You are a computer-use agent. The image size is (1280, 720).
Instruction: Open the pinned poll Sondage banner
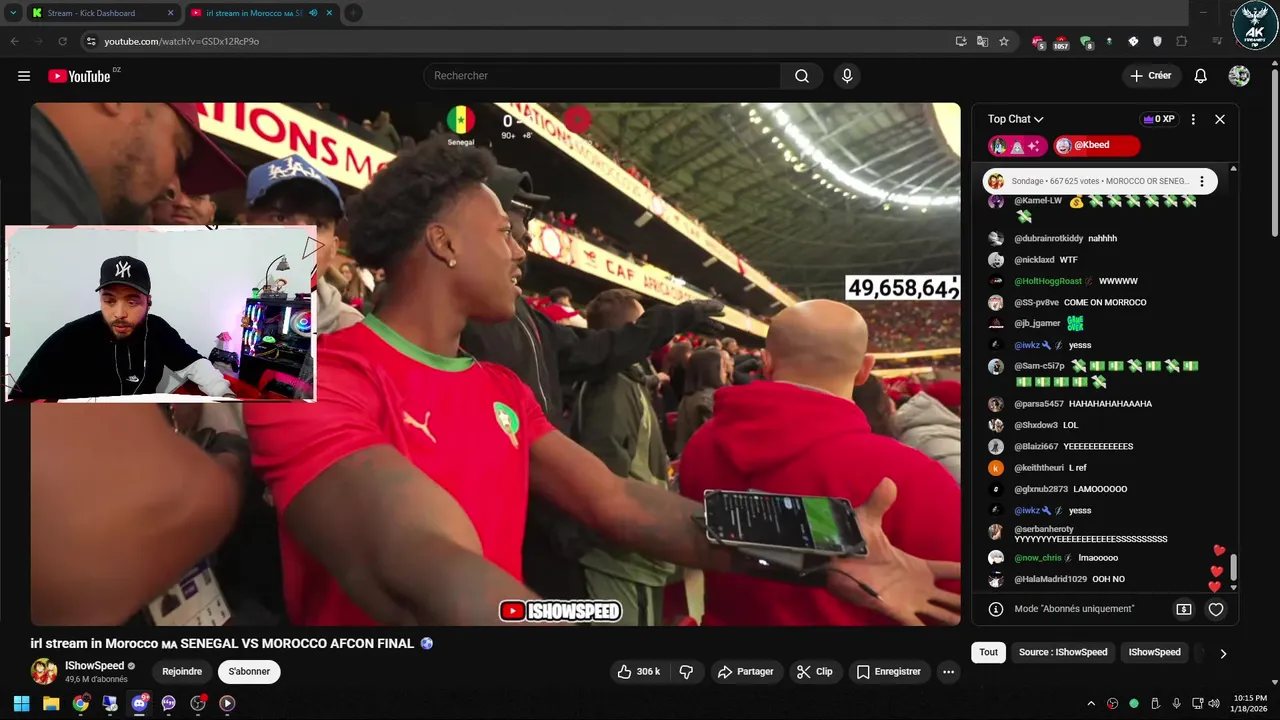pos(1100,181)
